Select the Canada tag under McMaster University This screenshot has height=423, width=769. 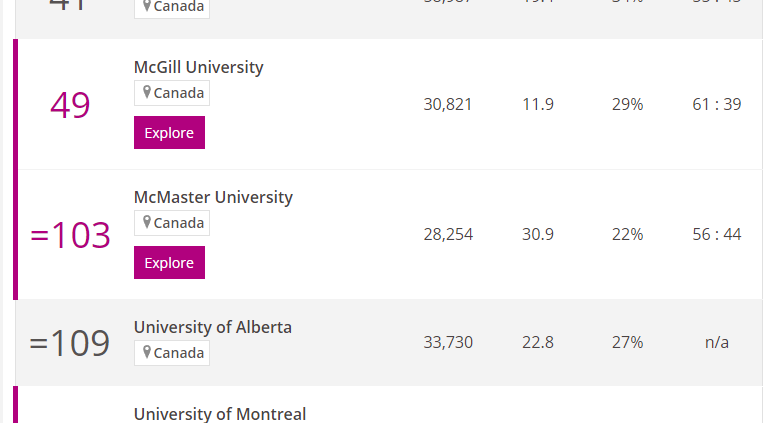point(172,223)
